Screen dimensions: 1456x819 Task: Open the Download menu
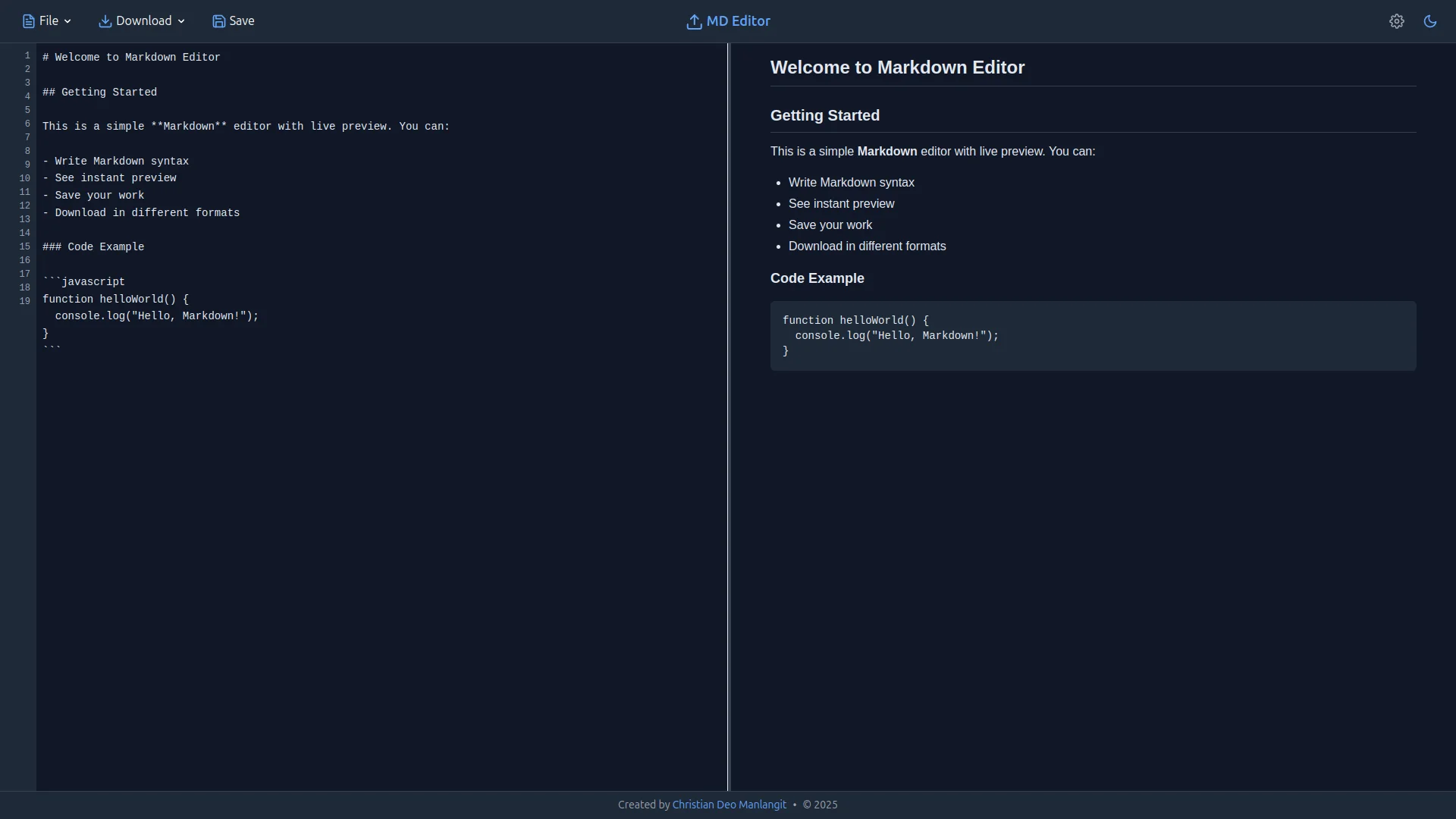point(142,21)
